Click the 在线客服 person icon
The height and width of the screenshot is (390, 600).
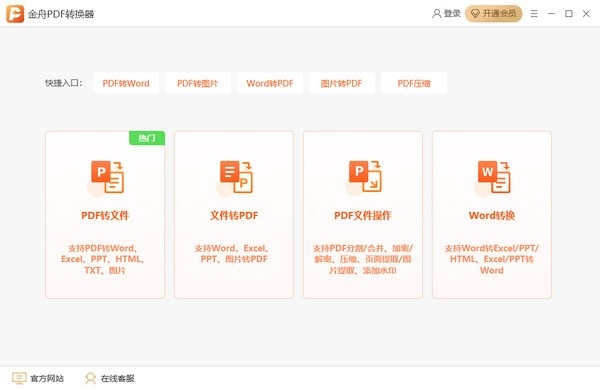pyautogui.click(x=90, y=378)
